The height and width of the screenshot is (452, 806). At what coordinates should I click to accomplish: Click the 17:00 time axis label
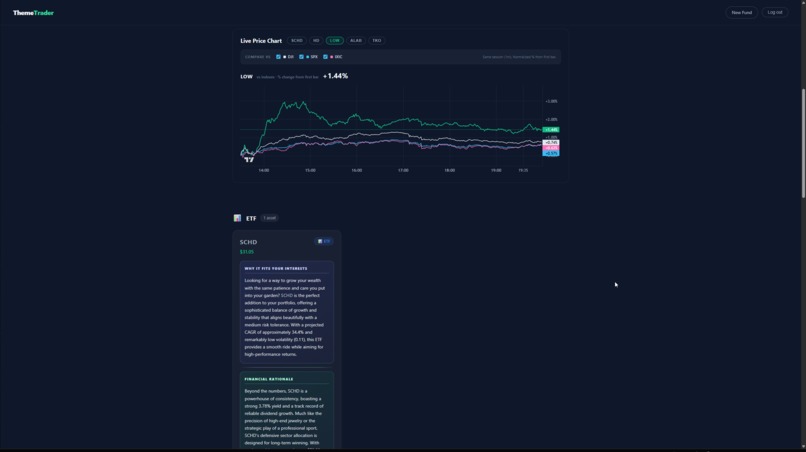[403, 170]
